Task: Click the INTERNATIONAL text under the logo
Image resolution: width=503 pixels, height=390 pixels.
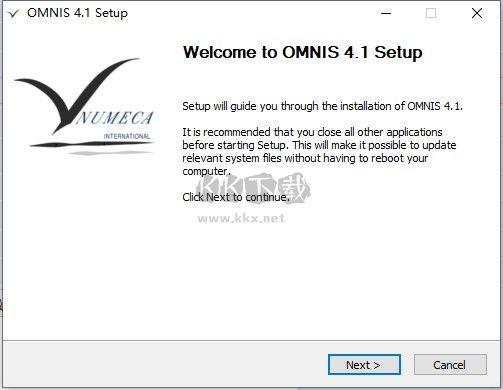Action: pyautogui.click(x=127, y=136)
